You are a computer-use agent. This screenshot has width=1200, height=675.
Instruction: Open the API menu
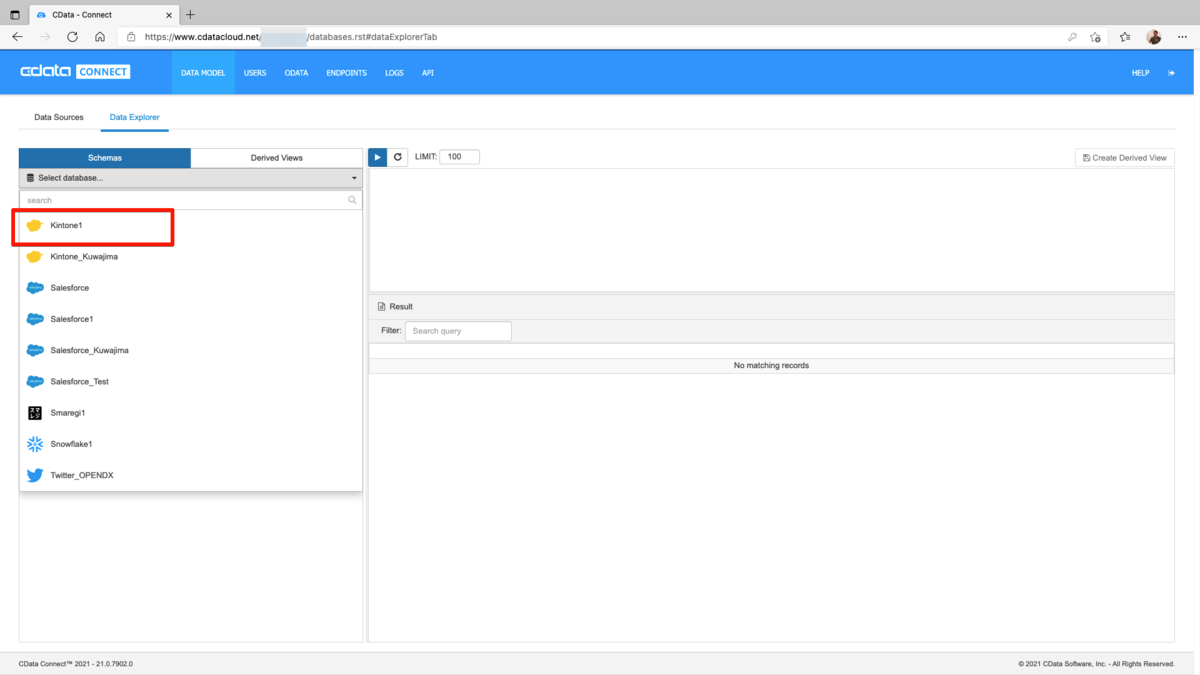(428, 73)
